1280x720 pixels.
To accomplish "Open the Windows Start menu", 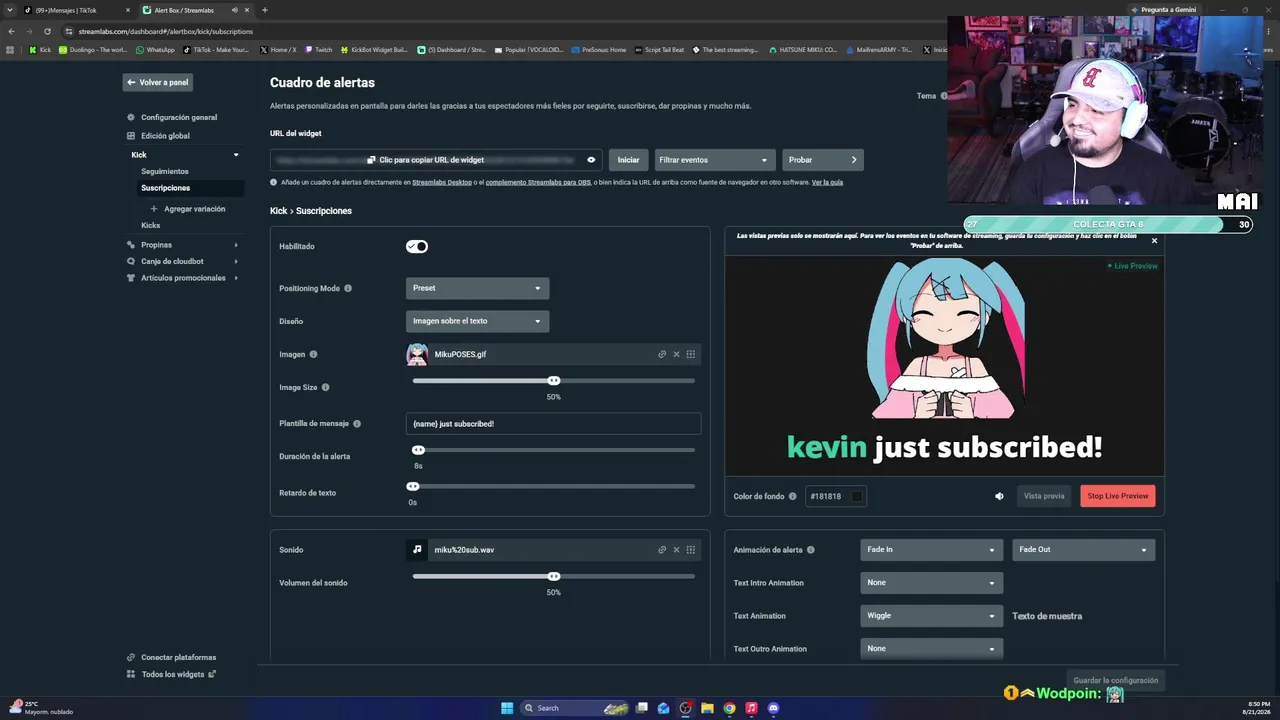I will point(507,708).
